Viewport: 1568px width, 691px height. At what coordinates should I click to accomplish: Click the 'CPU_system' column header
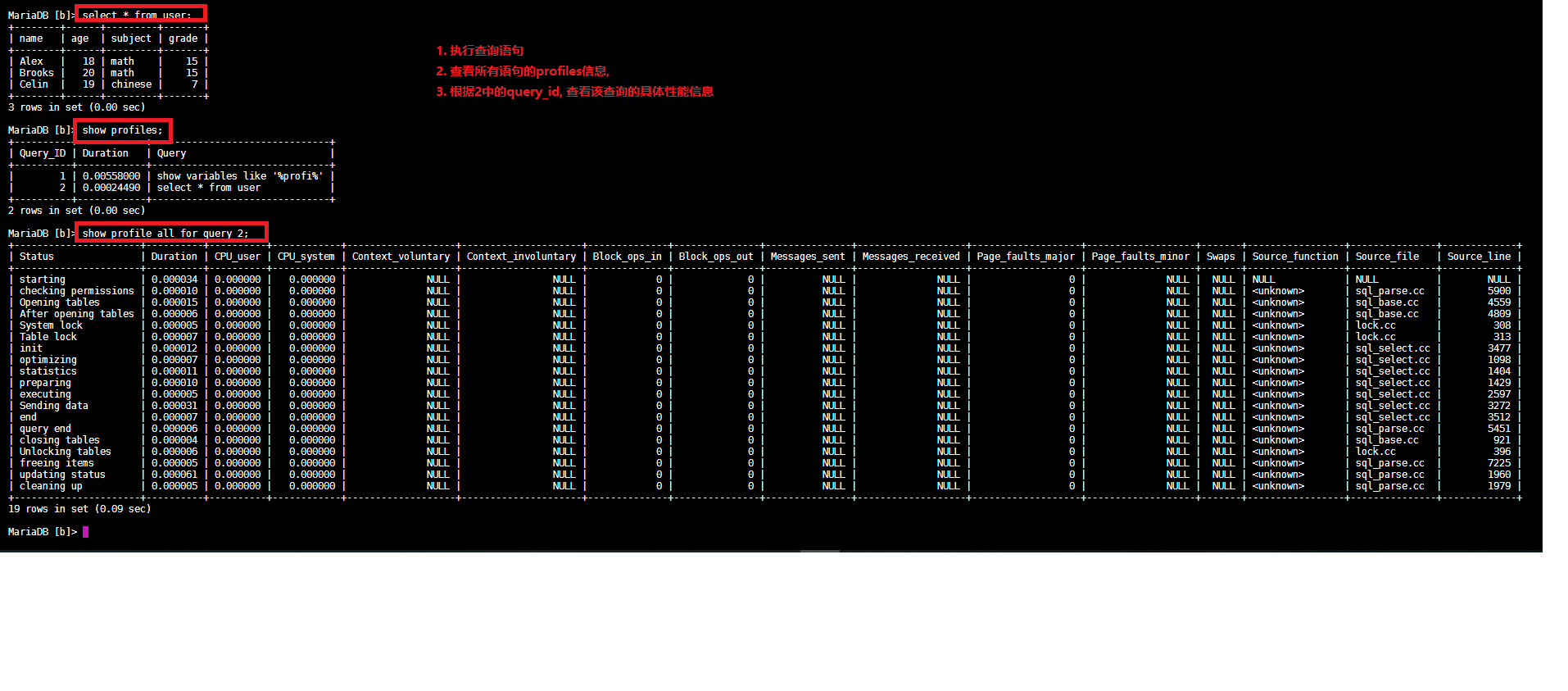[x=306, y=257]
